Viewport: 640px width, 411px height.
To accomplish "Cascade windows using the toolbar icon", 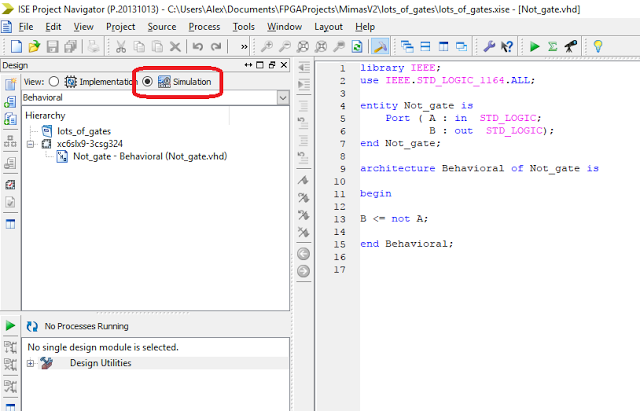I will pos(407,47).
